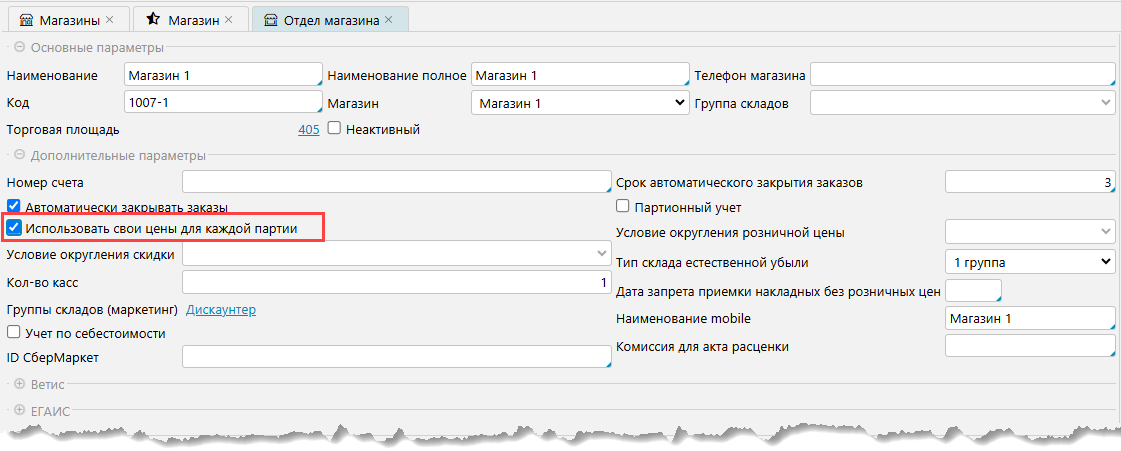Open the Дискаунтер link
Viewport: 1121px width, 451px height.
click(x=221, y=310)
